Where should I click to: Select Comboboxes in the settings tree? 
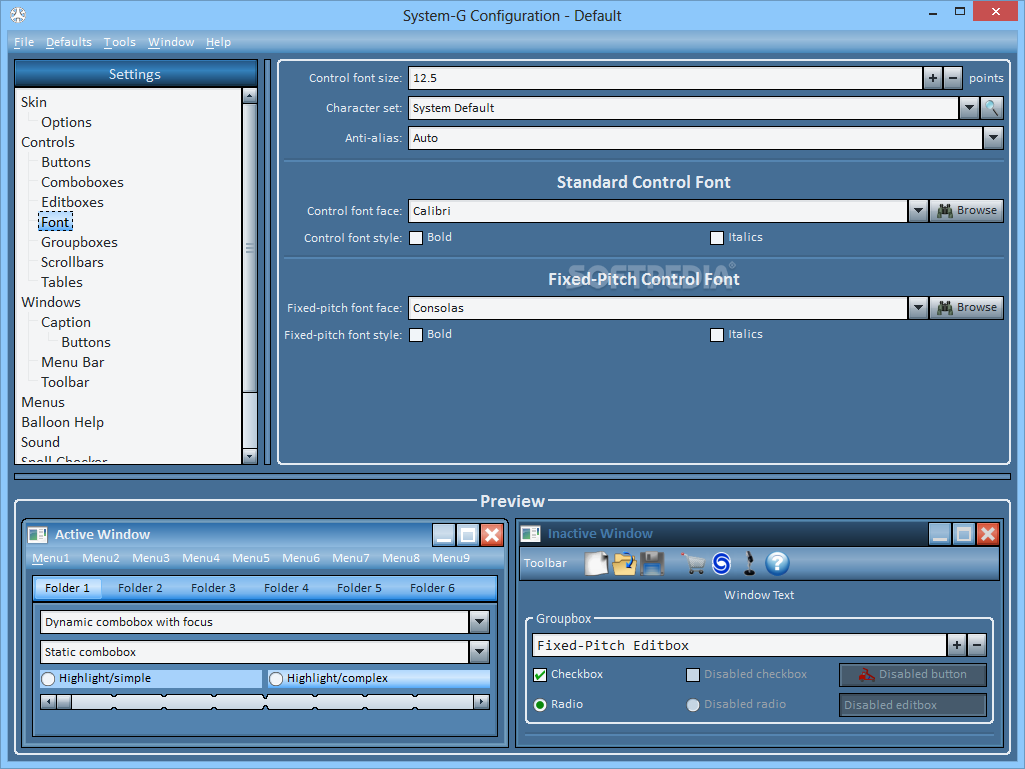click(x=82, y=182)
